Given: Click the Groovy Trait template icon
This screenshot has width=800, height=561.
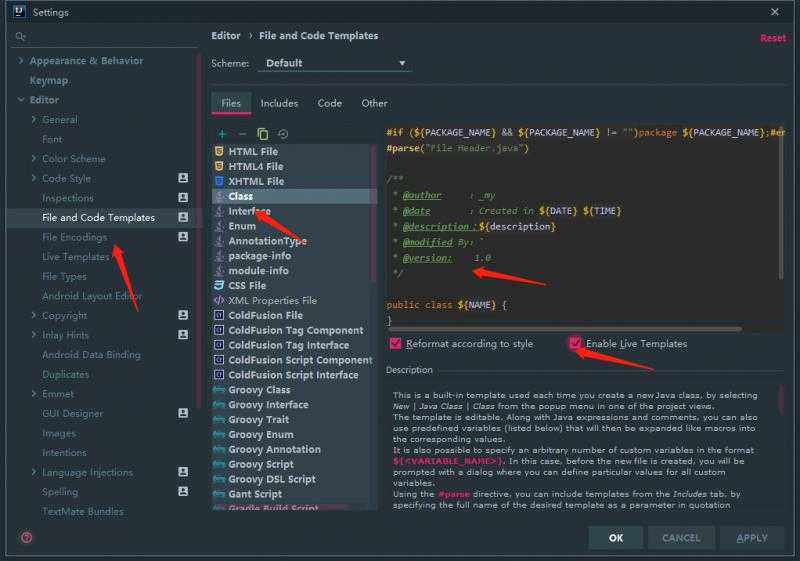Looking at the screenshot, I should tap(219, 420).
